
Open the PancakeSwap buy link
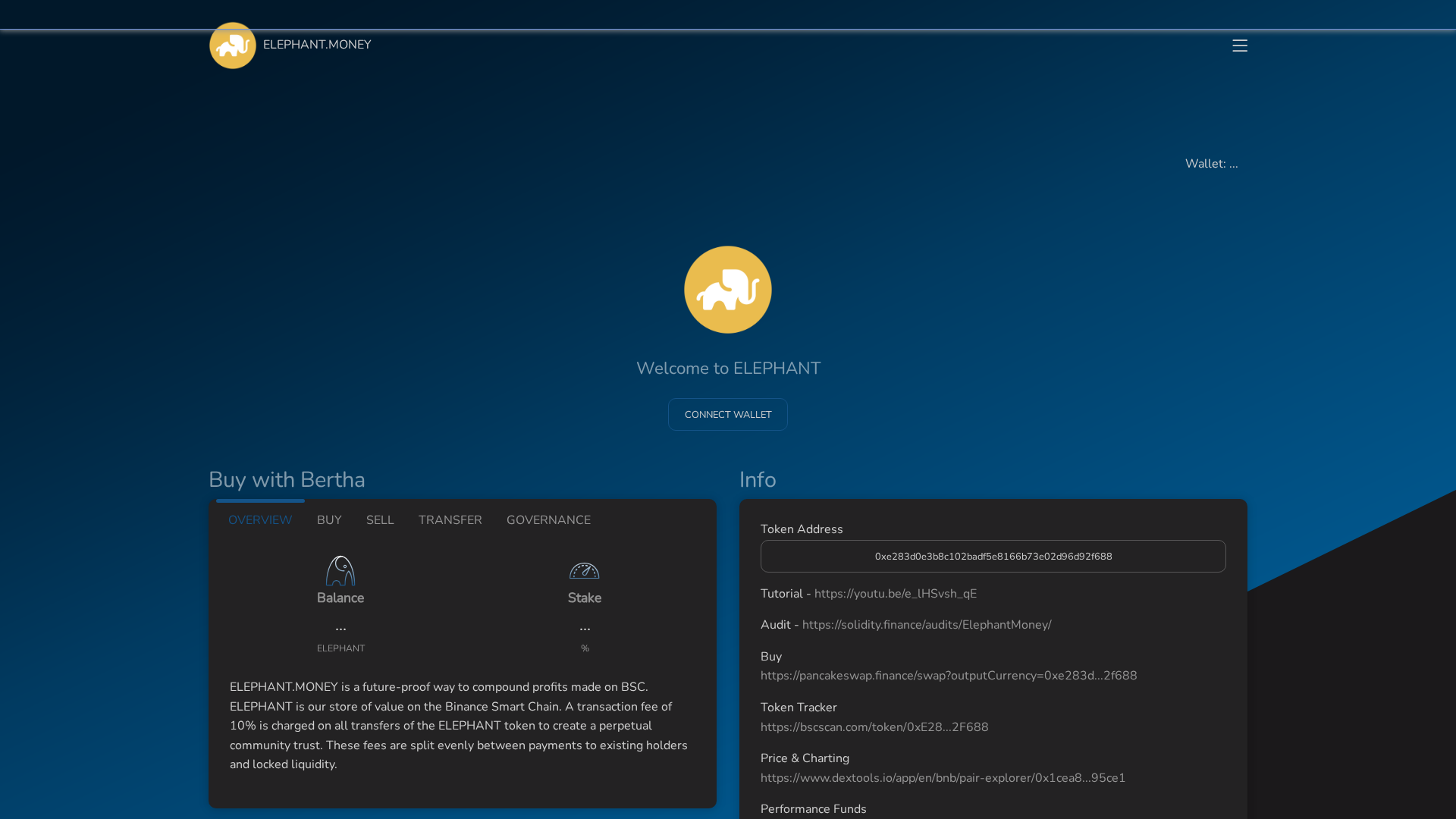click(949, 676)
